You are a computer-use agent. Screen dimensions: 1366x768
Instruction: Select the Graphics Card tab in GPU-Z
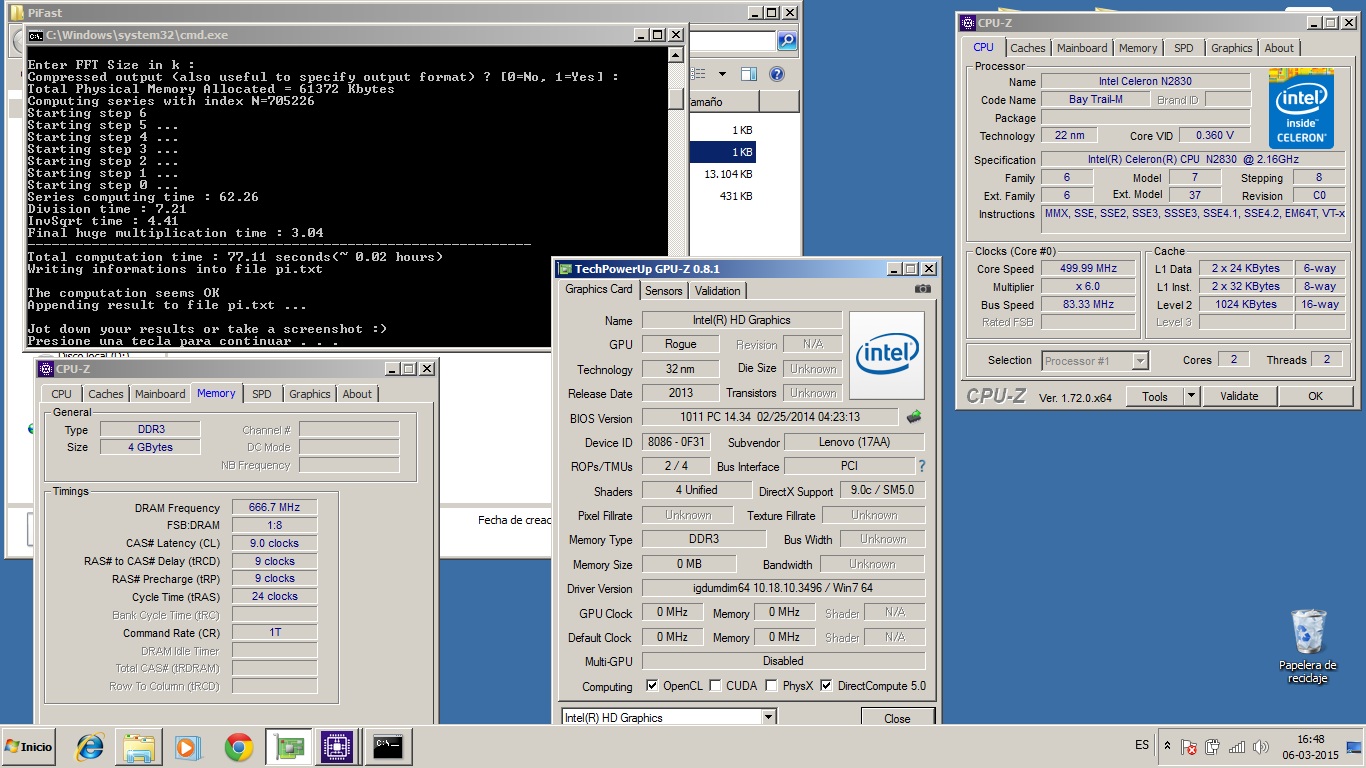599,289
